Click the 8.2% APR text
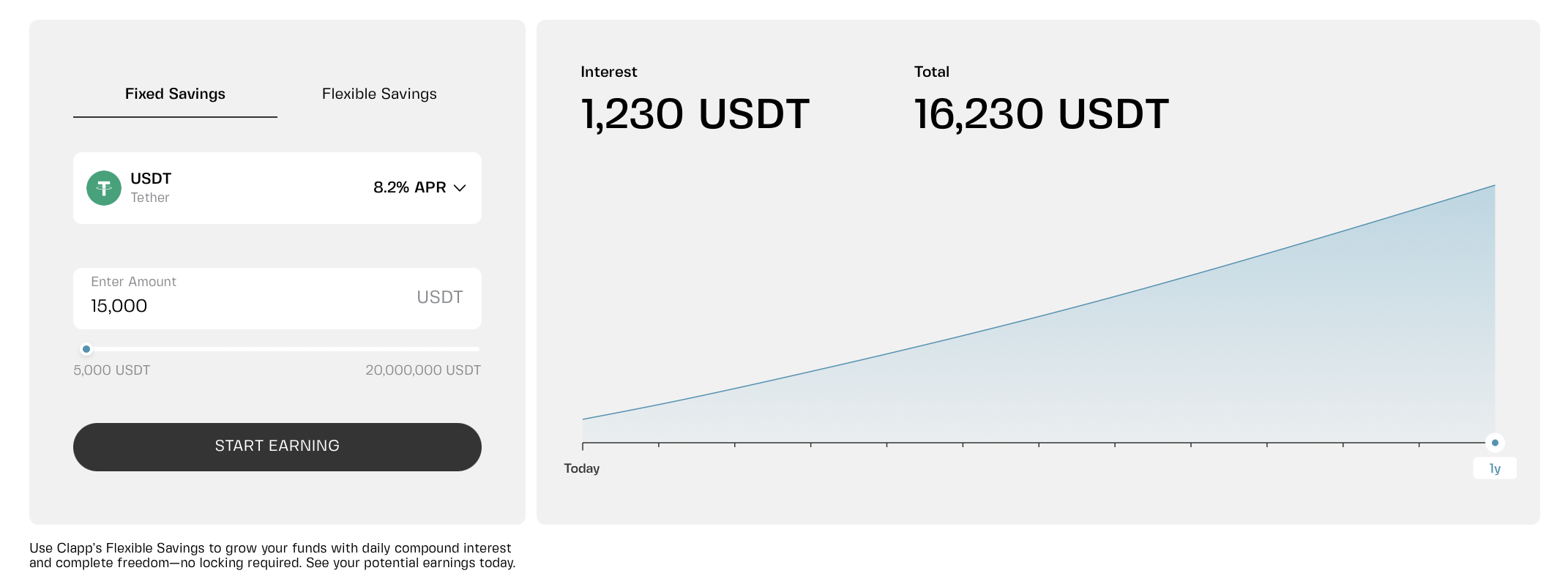Viewport: 1568px width, 584px height. [x=410, y=187]
